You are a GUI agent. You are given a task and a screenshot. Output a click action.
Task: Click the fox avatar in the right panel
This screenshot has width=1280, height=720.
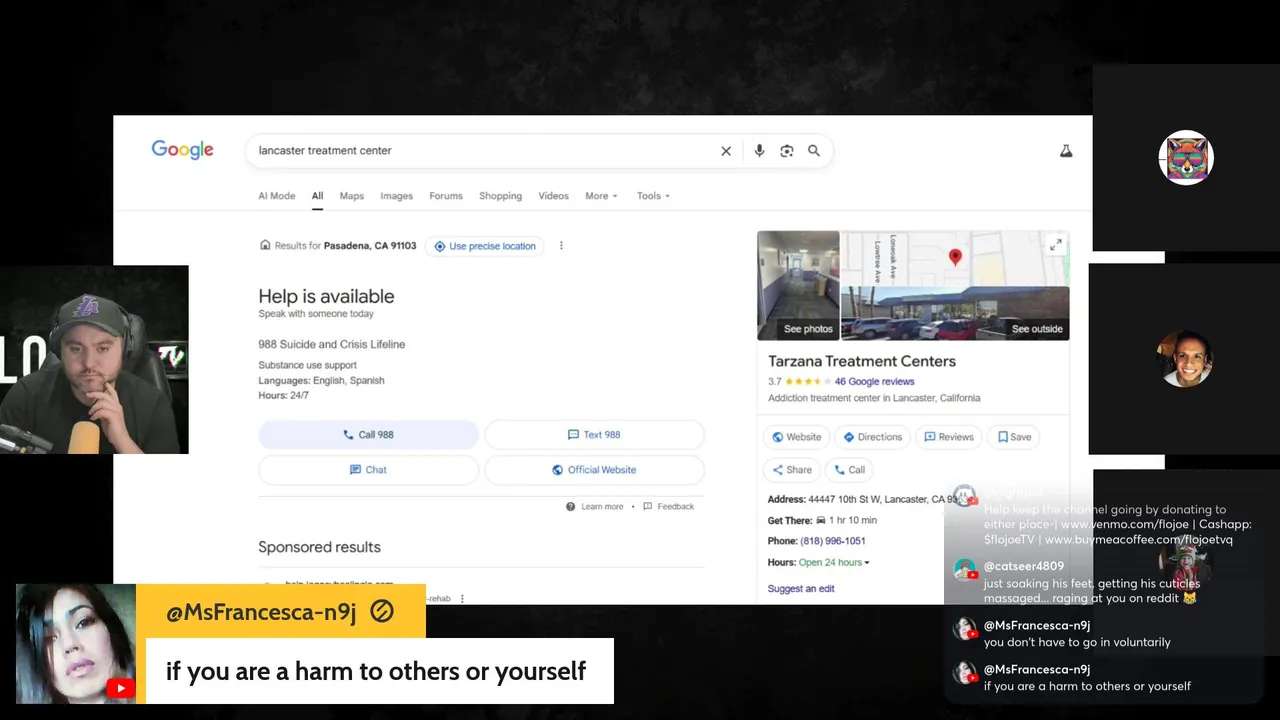tap(1186, 158)
